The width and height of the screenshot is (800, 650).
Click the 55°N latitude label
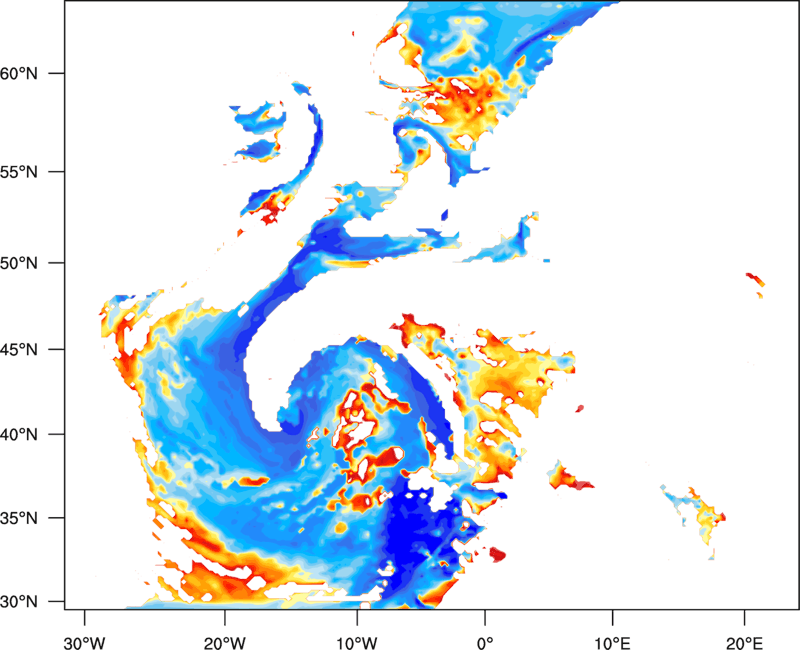pos(19,172)
